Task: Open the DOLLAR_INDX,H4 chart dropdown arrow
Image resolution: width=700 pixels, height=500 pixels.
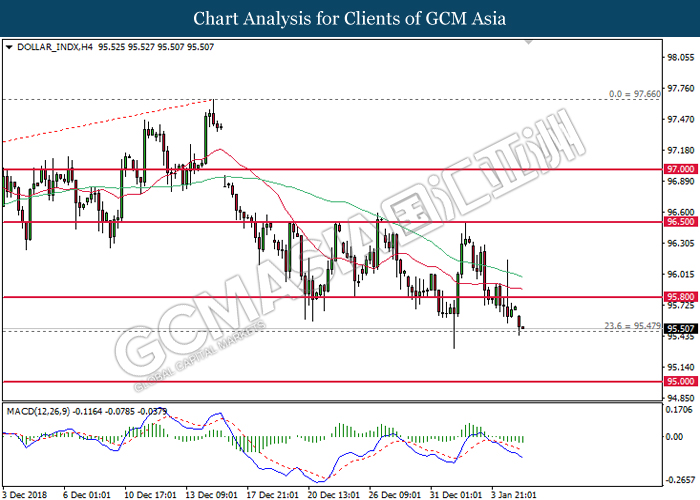Action: [9, 47]
